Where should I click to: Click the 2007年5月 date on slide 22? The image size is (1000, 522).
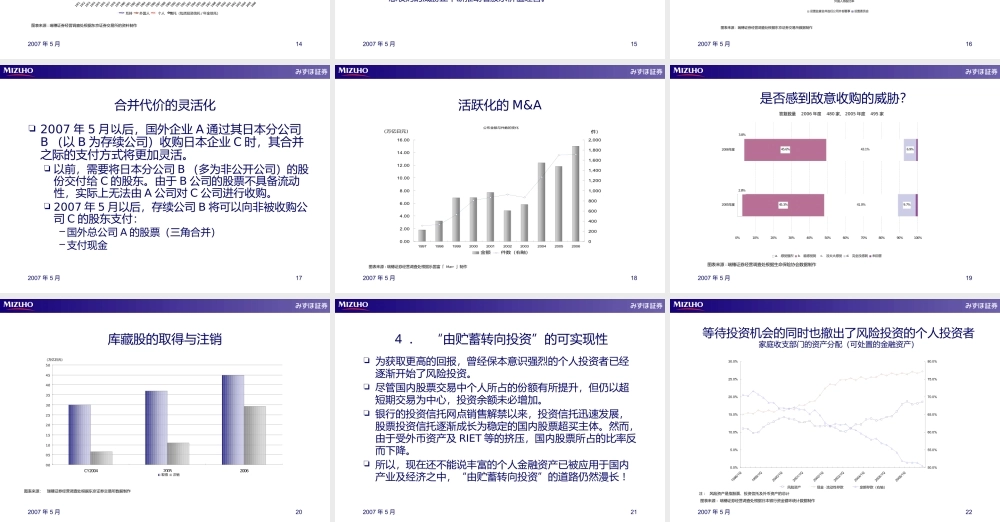tap(714, 512)
